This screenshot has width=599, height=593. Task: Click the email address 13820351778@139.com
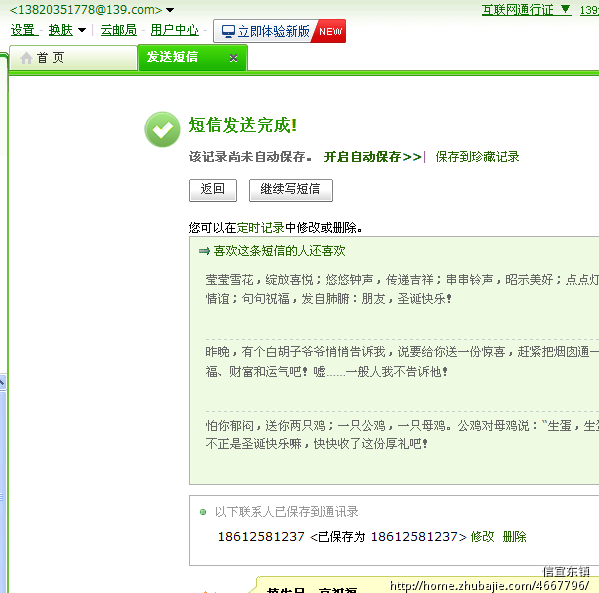tap(86, 10)
